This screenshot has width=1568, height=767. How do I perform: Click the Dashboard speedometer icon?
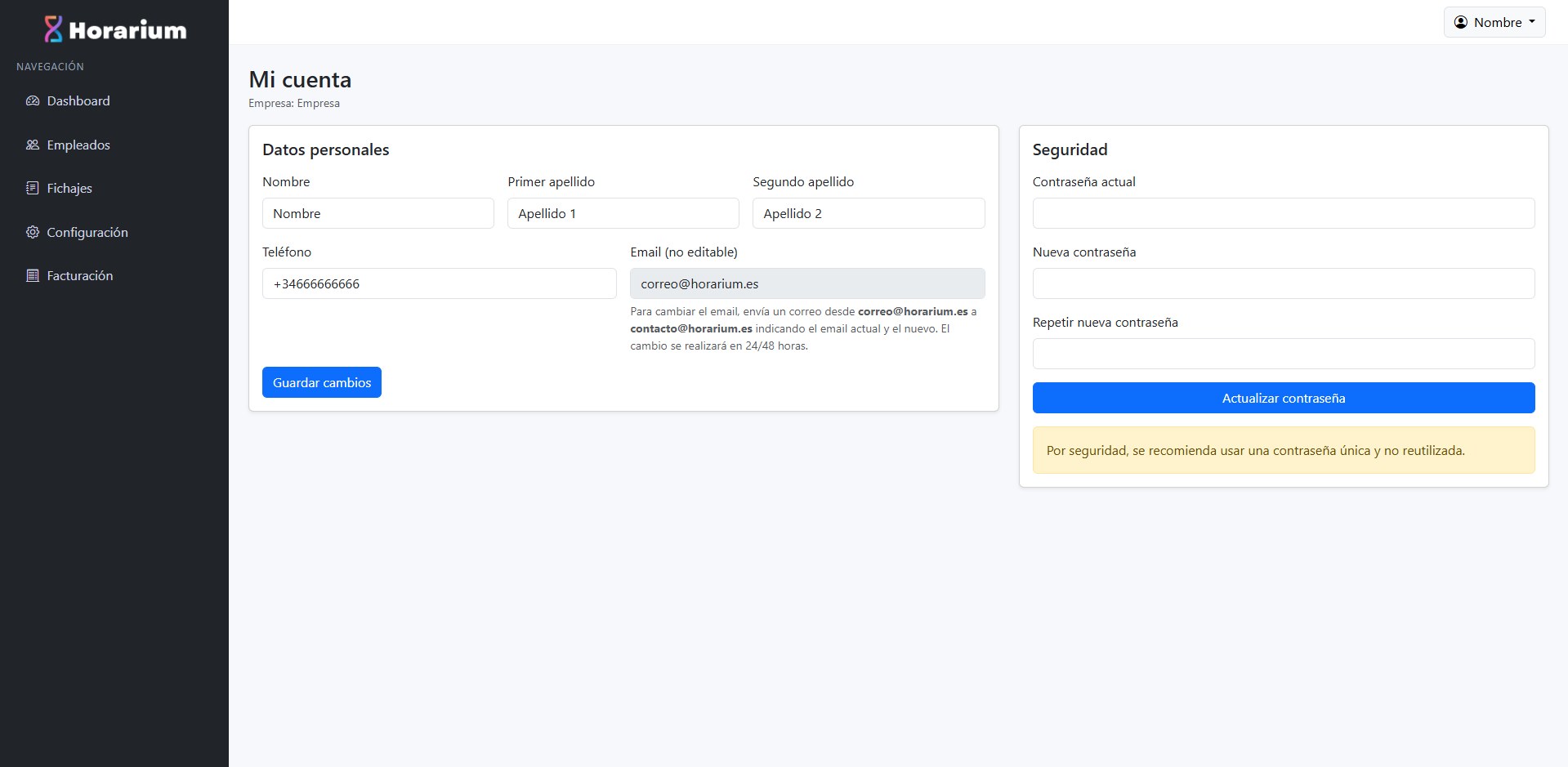[x=33, y=101]
